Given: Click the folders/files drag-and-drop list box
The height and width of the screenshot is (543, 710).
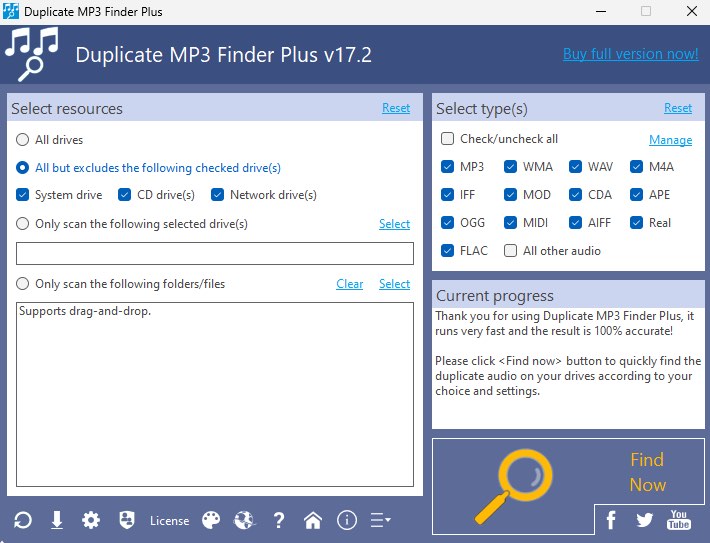Looking at the screenshot, I should (215, 394).
